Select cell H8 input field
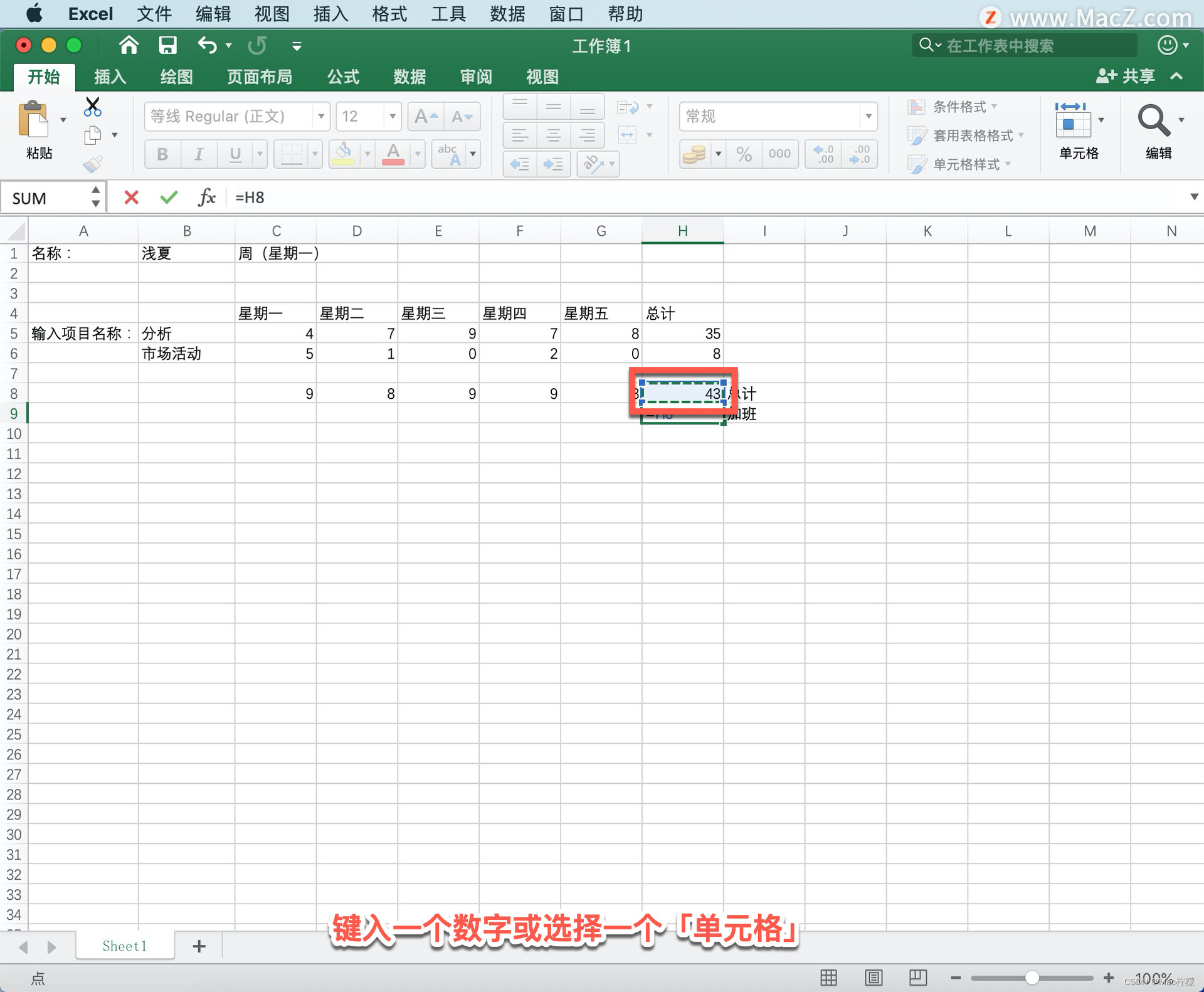Viewport: 1204px width, 992px height. tap(683, 393)
